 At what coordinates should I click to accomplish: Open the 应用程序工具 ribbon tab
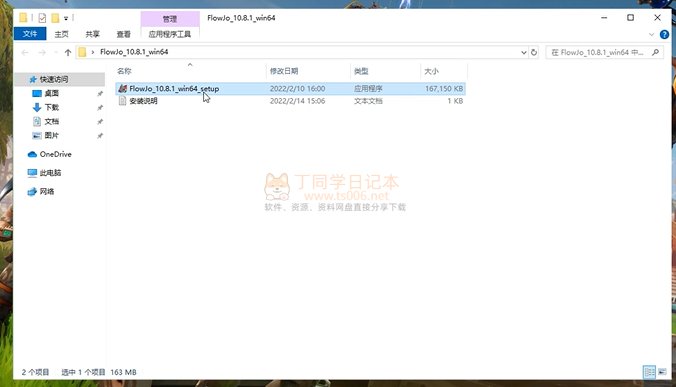(170, 34)
